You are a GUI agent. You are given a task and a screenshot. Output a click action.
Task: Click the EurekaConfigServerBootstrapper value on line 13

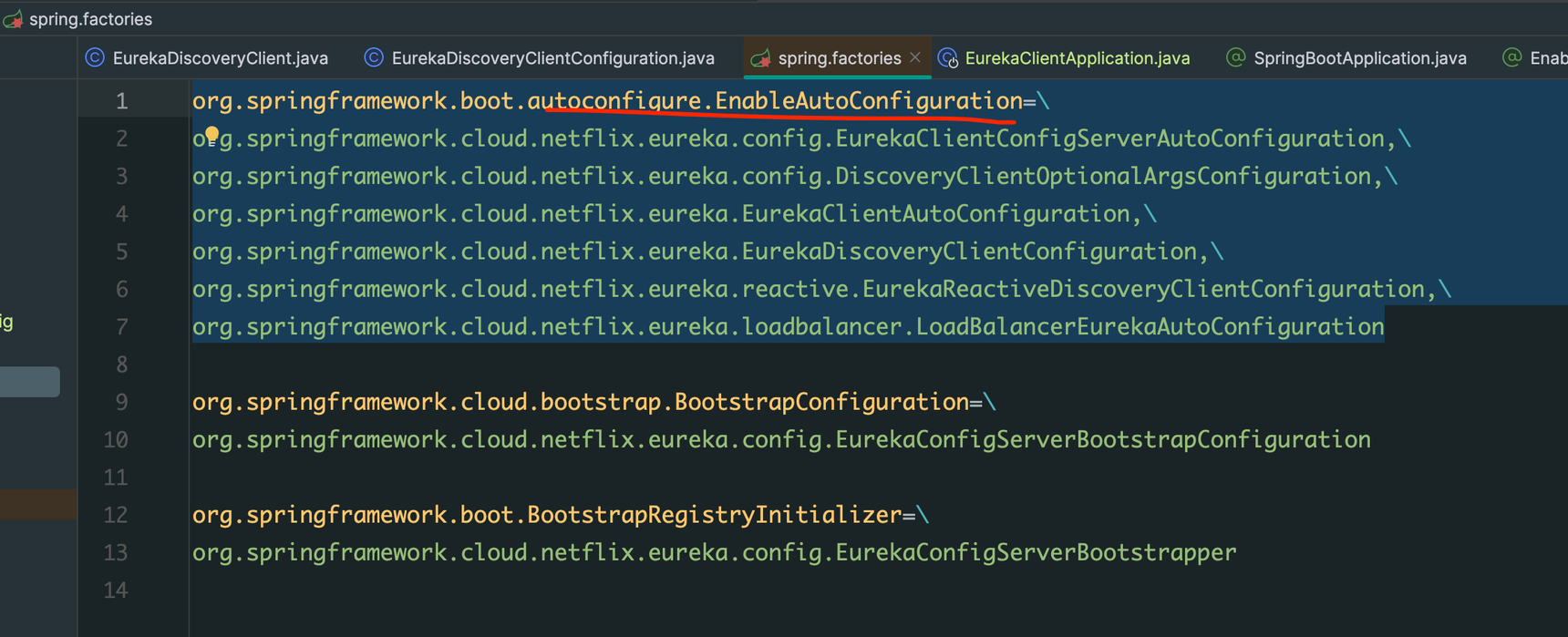(1036, 552)
